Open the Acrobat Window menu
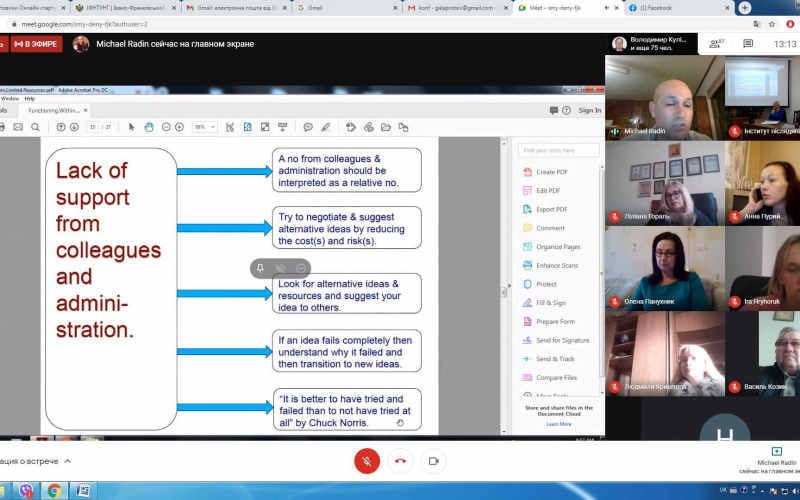Viewport: 800px width, 500px height. pos(10,98)
